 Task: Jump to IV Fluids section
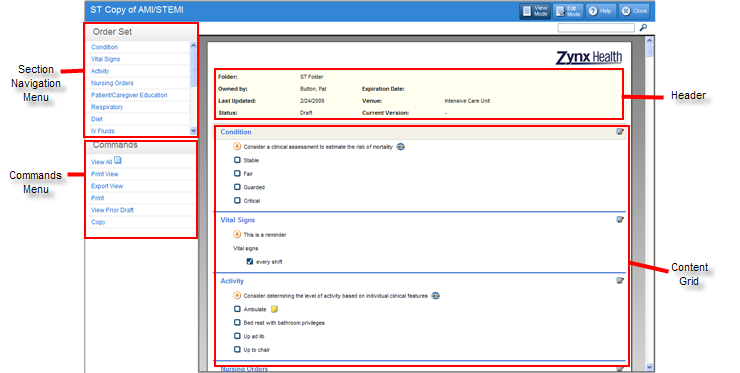click(x=102, y=131)
